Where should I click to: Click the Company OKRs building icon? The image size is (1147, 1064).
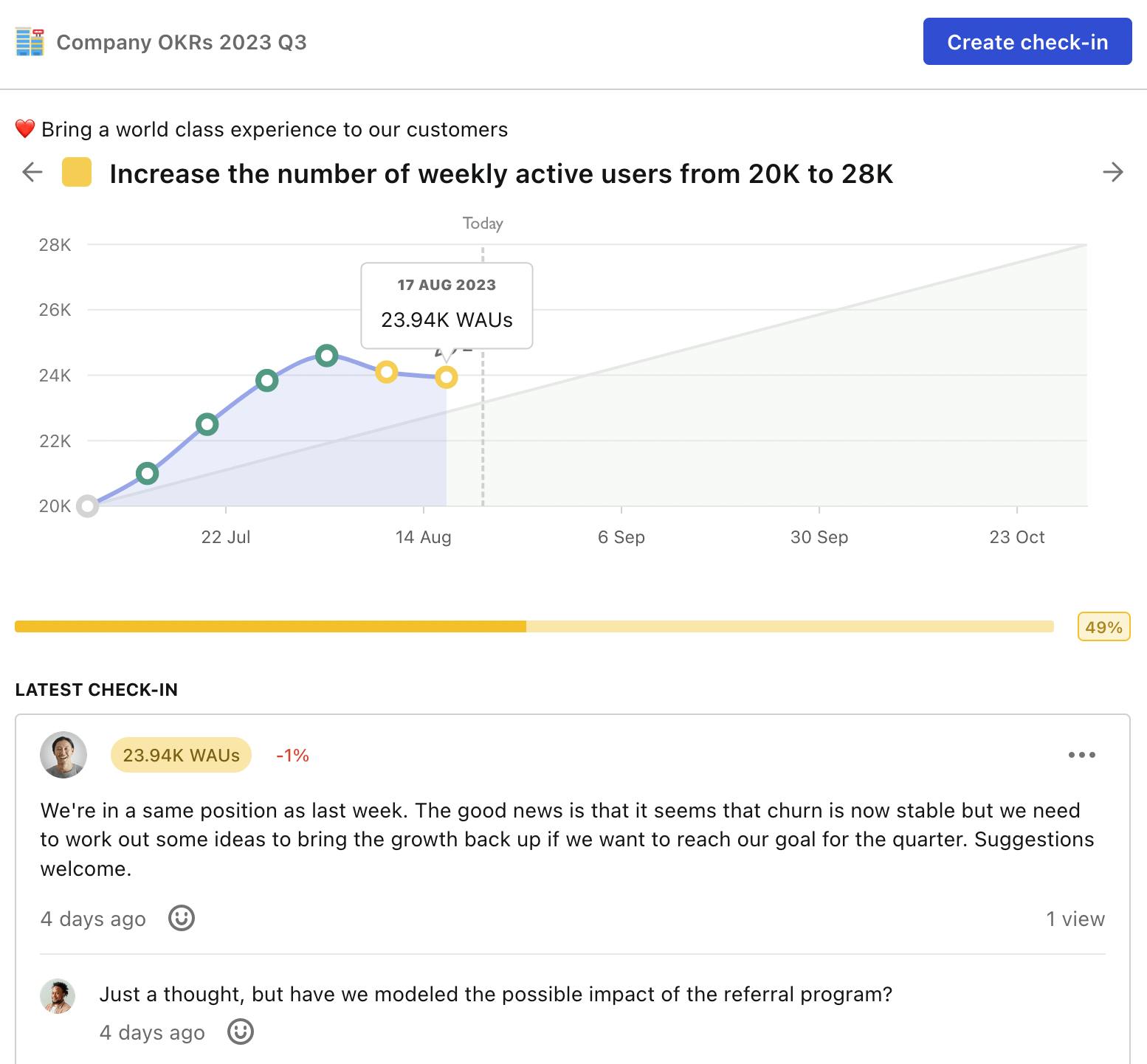coord(30,42)
